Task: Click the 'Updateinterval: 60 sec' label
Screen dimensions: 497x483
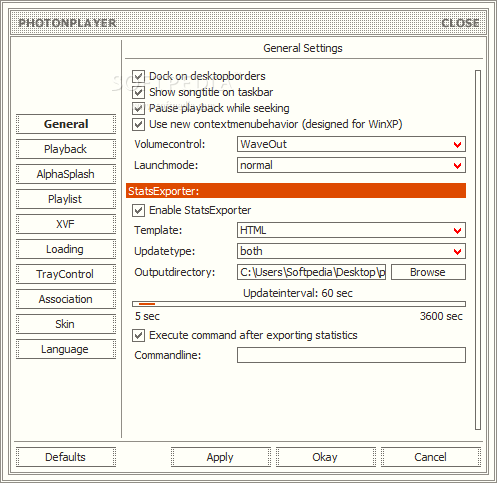Action: pos(298,293)
